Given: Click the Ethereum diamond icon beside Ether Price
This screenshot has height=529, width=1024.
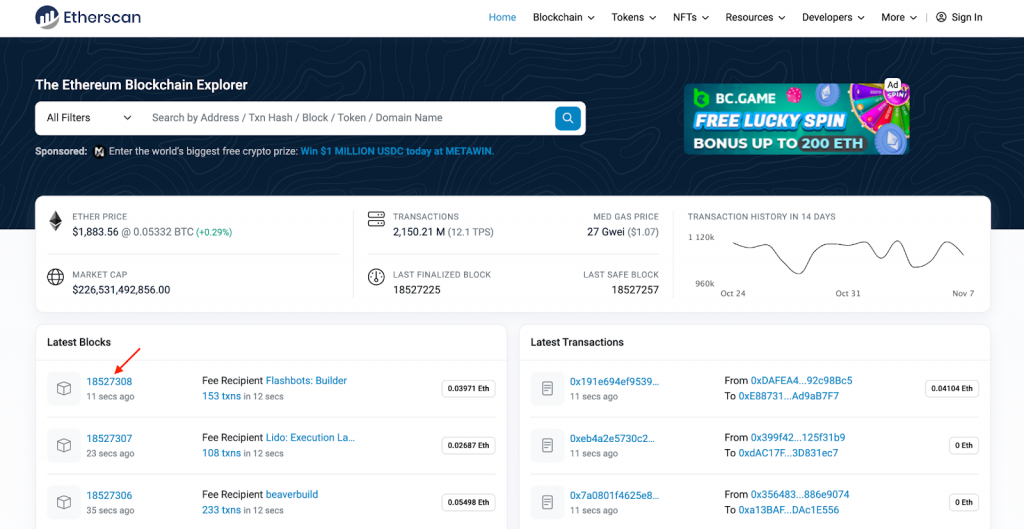Looking at the screenshot, I should [x=56, y=221].
